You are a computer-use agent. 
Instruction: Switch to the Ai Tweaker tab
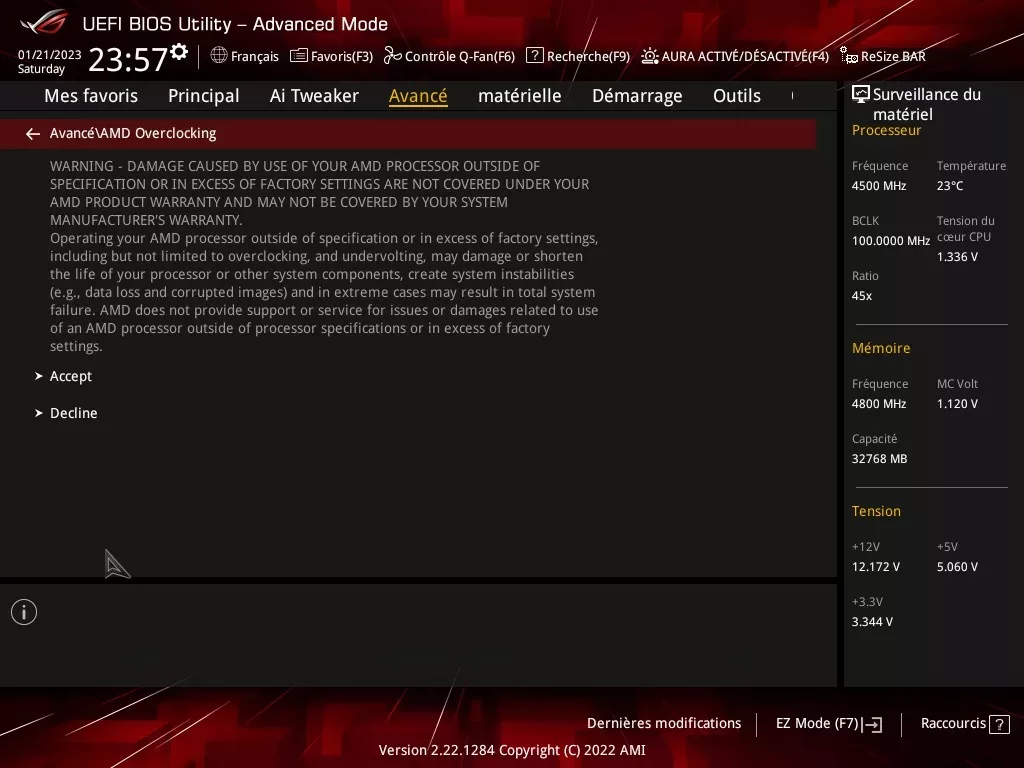pyautogui.click(x=314, y=95)
